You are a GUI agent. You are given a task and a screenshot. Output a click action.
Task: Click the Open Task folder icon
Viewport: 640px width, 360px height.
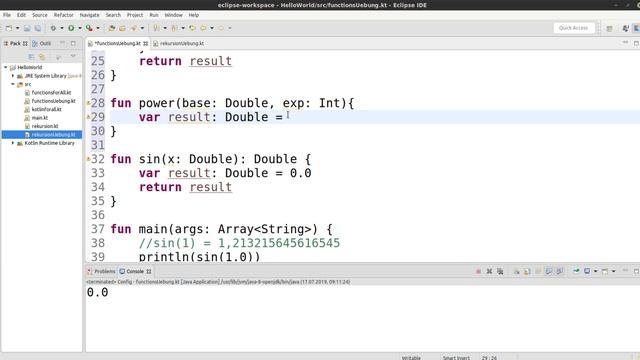click(122, 28)
